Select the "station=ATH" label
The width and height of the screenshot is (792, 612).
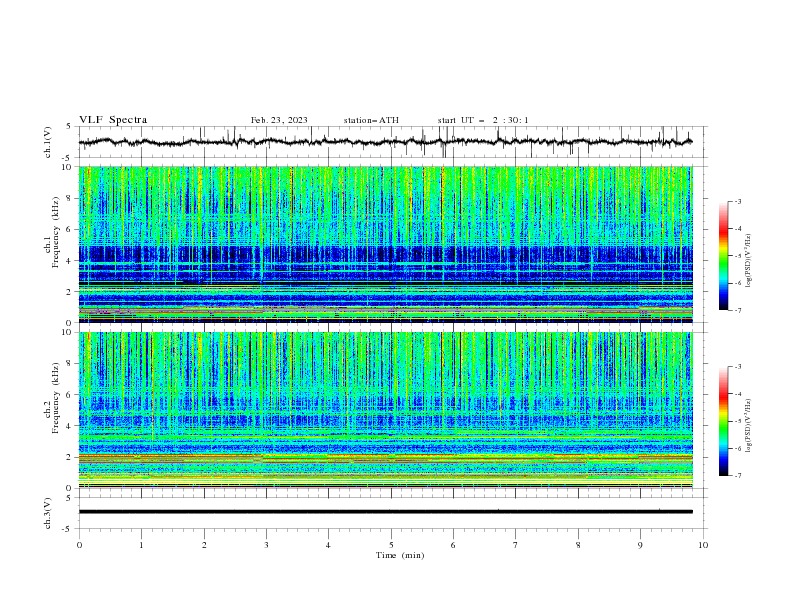tap(371, 120)
